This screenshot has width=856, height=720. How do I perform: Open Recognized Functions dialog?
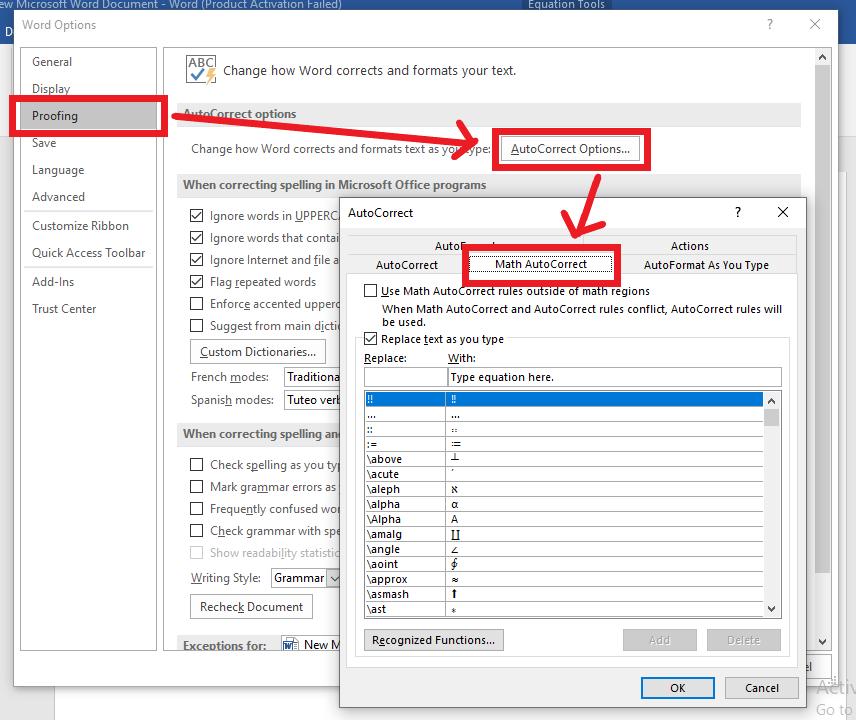433,640
